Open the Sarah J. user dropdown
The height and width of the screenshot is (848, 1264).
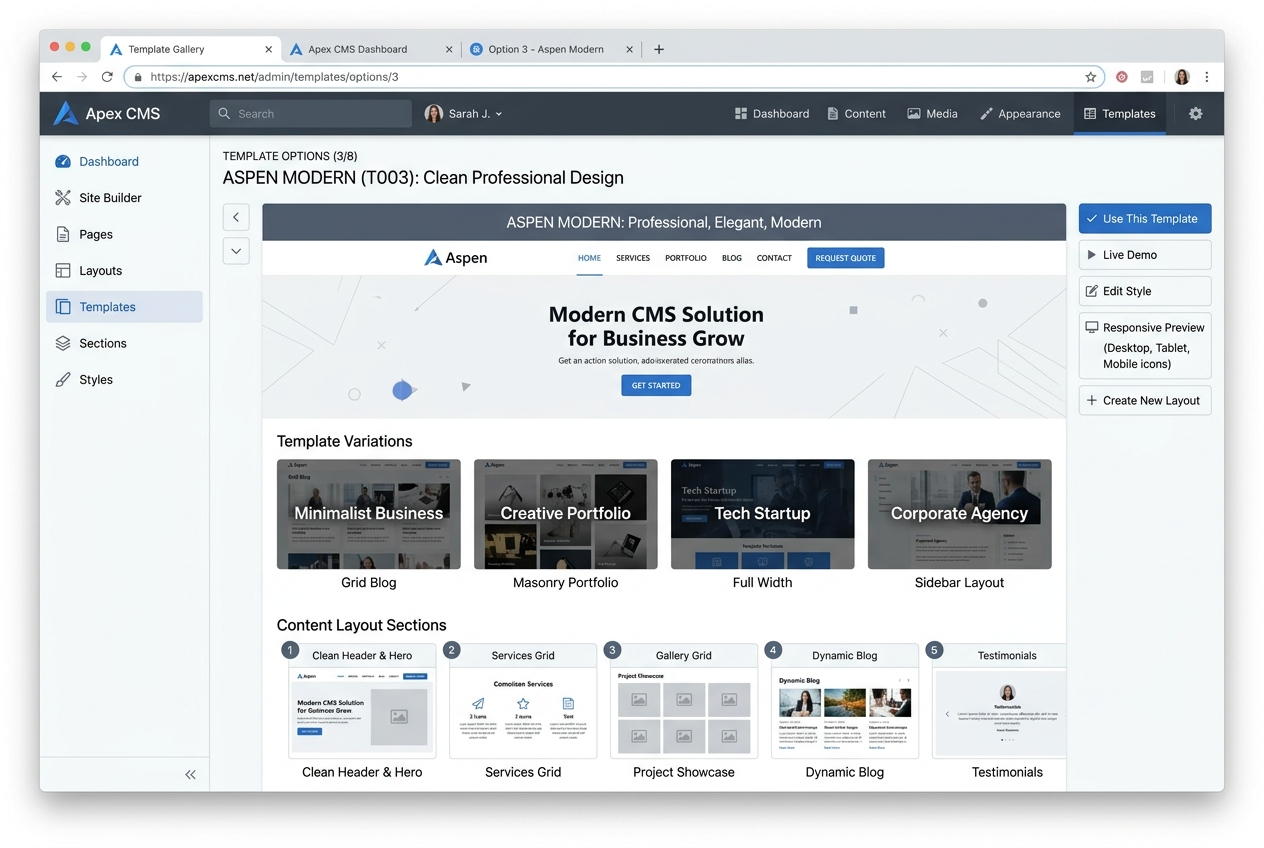tap(463, 114)
